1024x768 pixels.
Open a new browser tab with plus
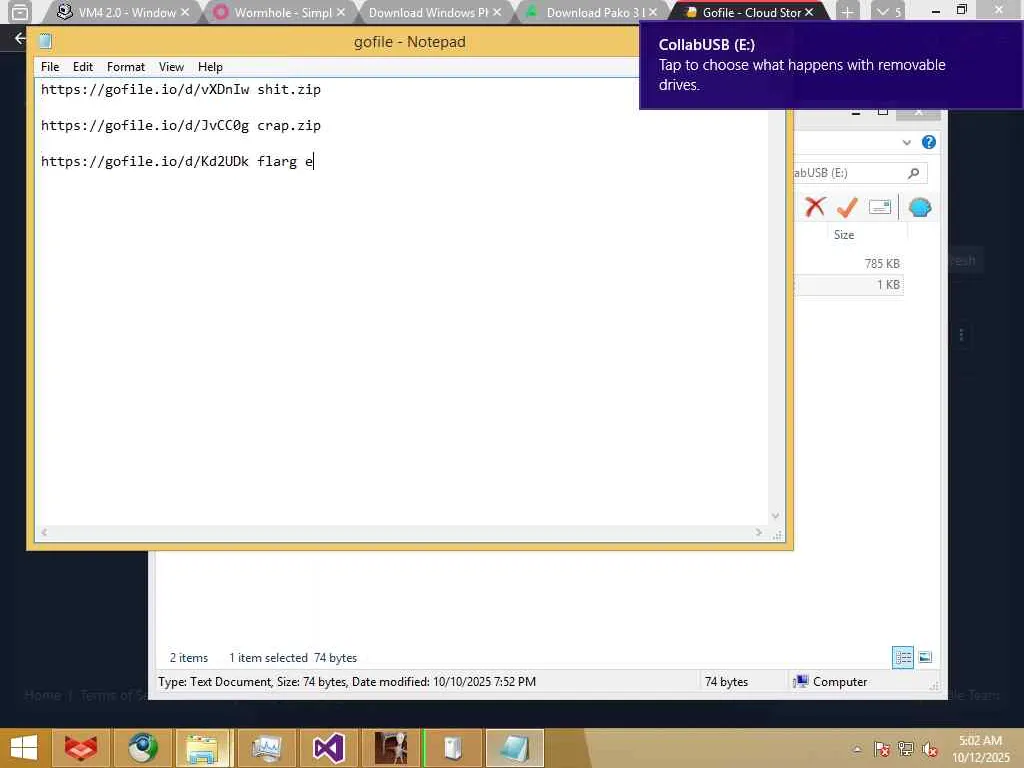[x=847, y=12]
